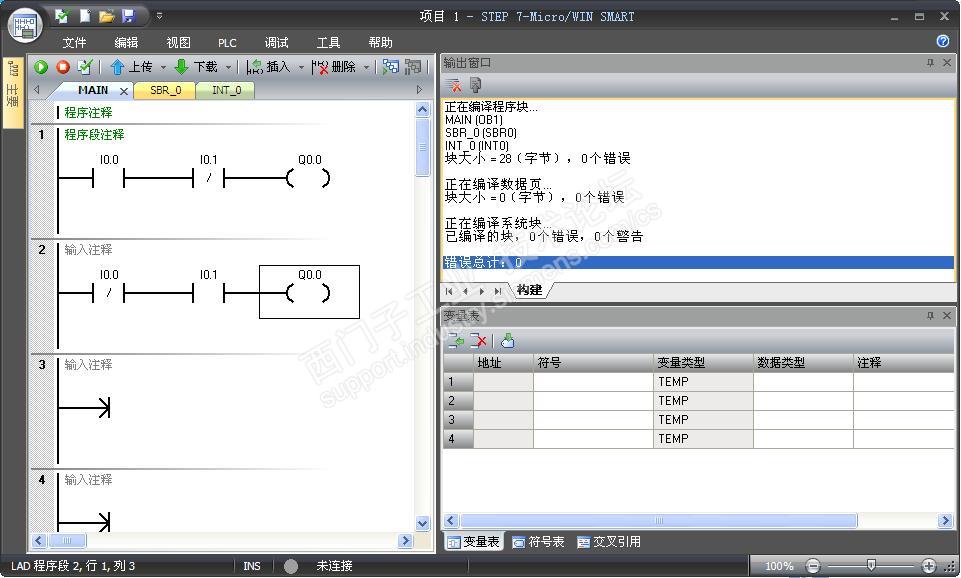Image resolution: width=961 pixels, height=578 pixels.
Task: Pin the 变量表 panel
Action: click(x=930, y=315)
